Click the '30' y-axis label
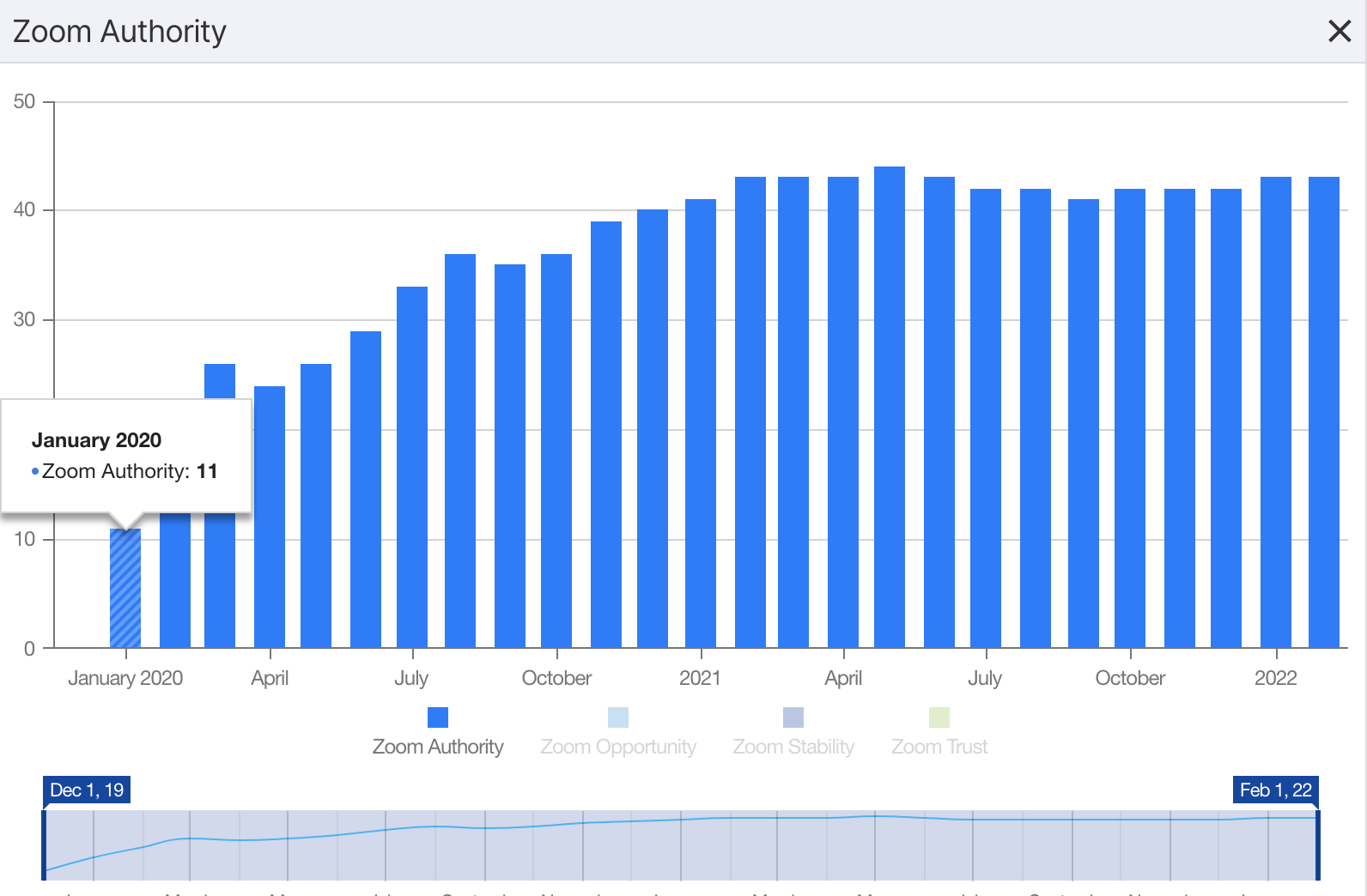The width and height of the screenshot is (1367, 896). point(24,319)
